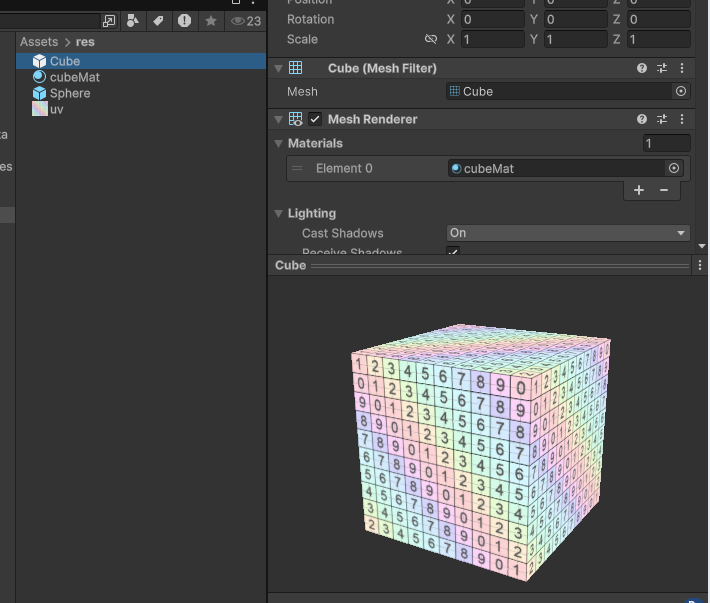Open Mesh Filter presets
Viewport: 710px width, 603px height.
pos(662,68)
